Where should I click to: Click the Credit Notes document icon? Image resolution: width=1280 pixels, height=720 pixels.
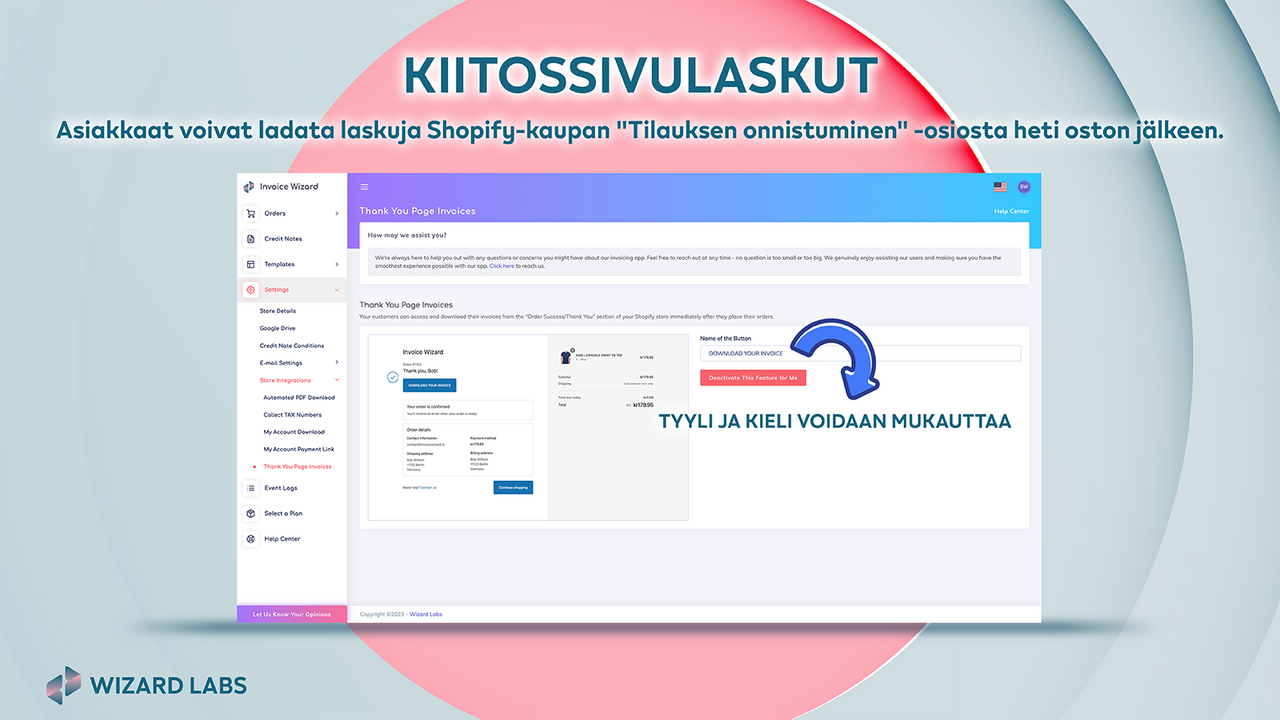pyautogui.click(x=250, y=239)
